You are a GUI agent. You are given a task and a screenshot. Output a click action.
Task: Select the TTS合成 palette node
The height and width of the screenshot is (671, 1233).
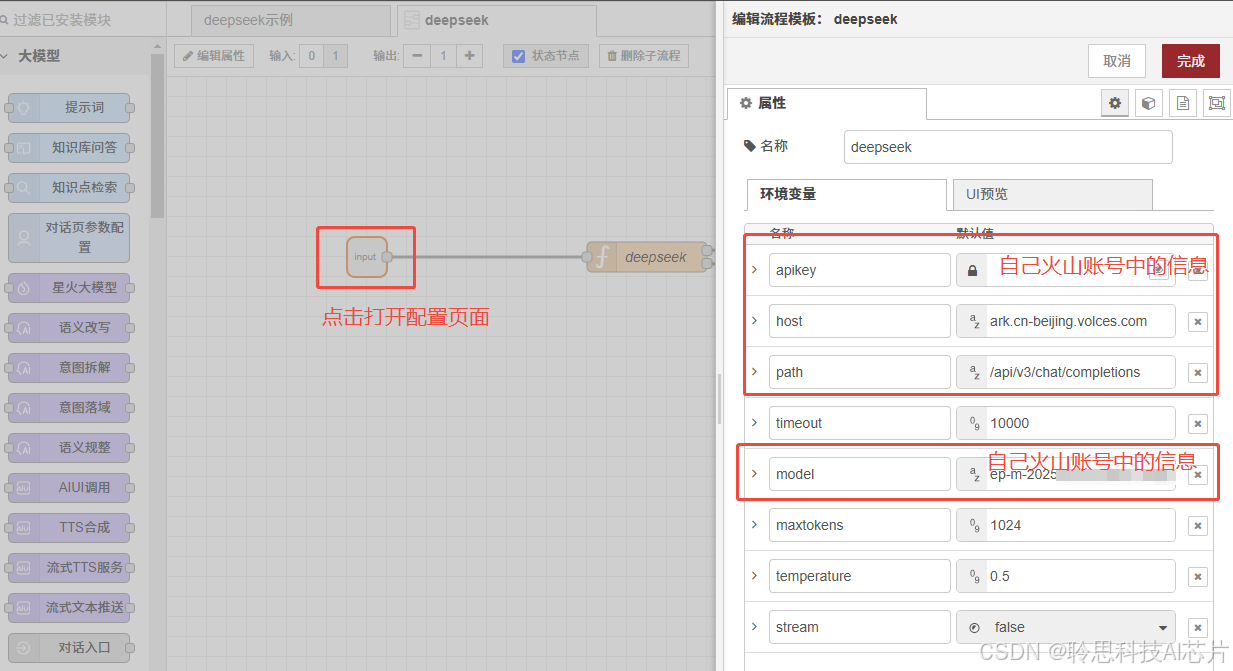tap(70, 527)
